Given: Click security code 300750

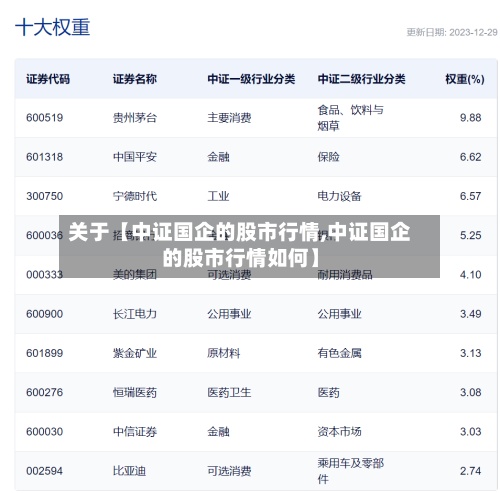Looking at the screenshot, I should coord(45,196).
